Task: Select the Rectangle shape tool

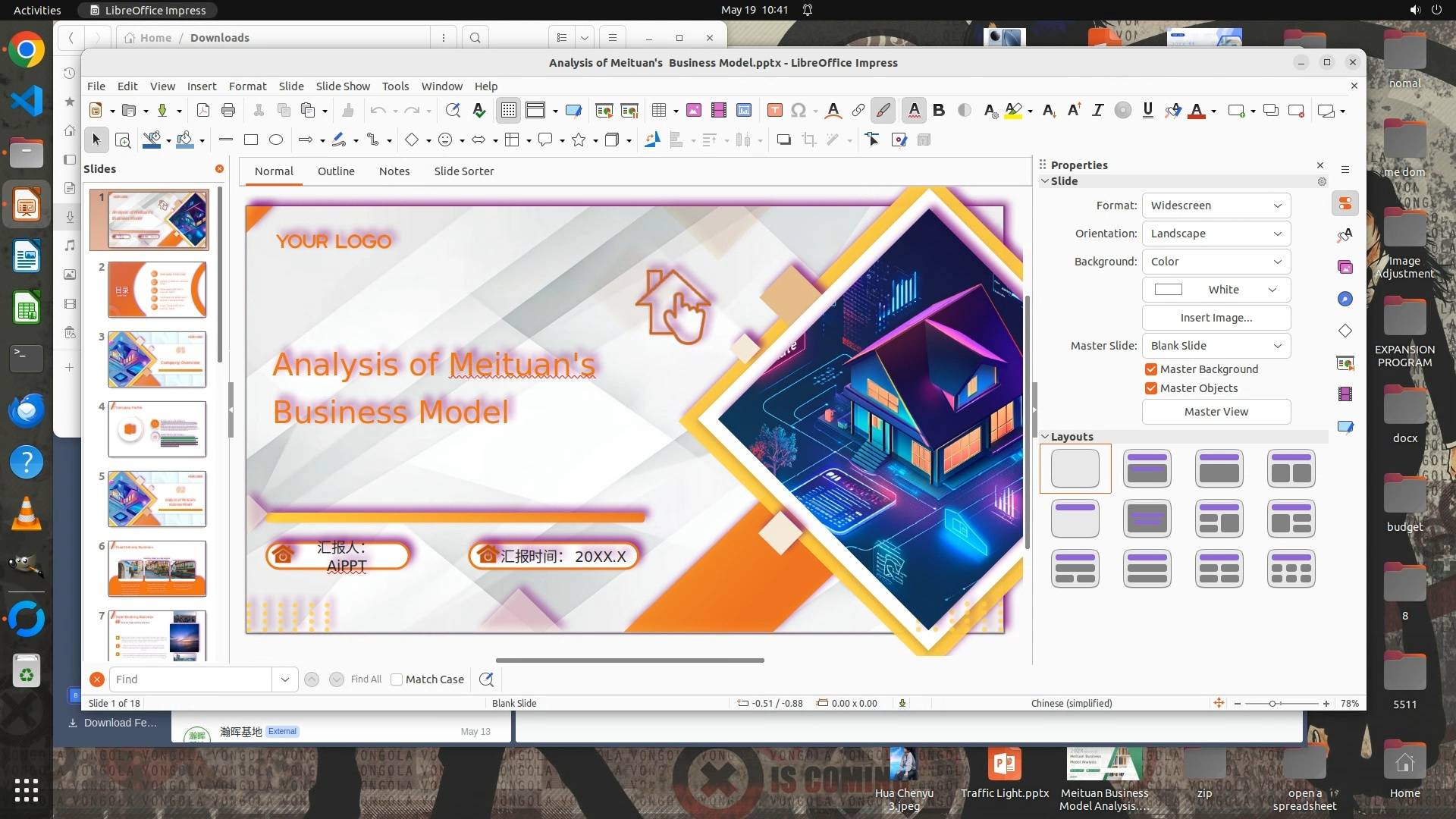Action: (x=251, y=140)
